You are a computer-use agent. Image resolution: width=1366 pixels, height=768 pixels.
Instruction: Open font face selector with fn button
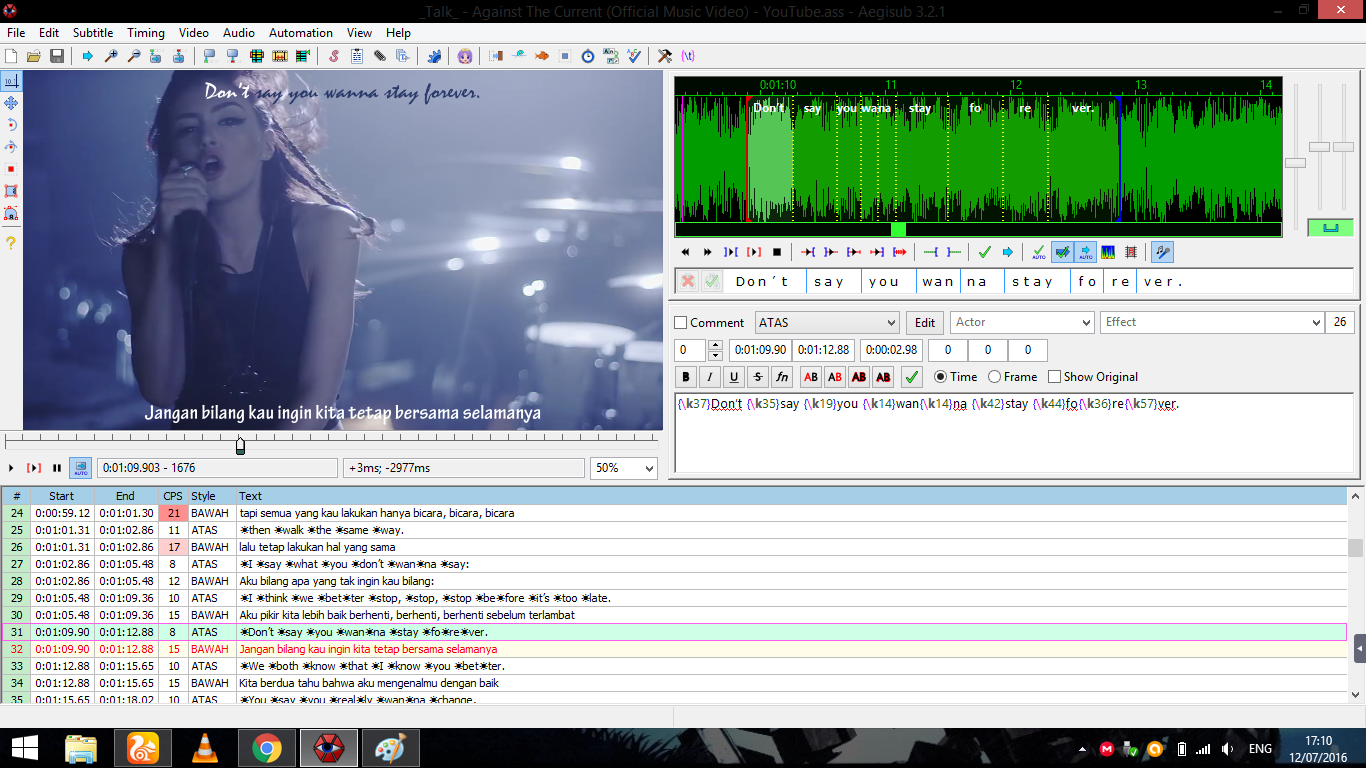click(x=782, y=377)
